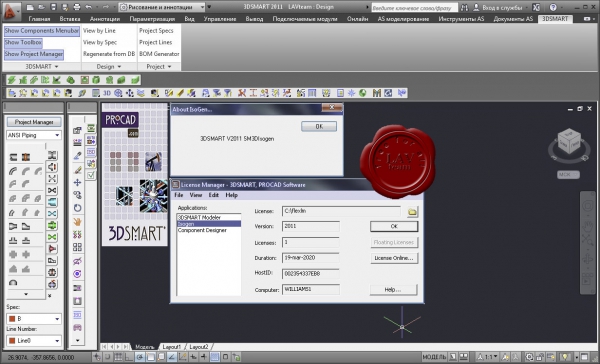Open the ANSI Piping dropdown
This screenshot has width=600, height=364.
(34, 135)
